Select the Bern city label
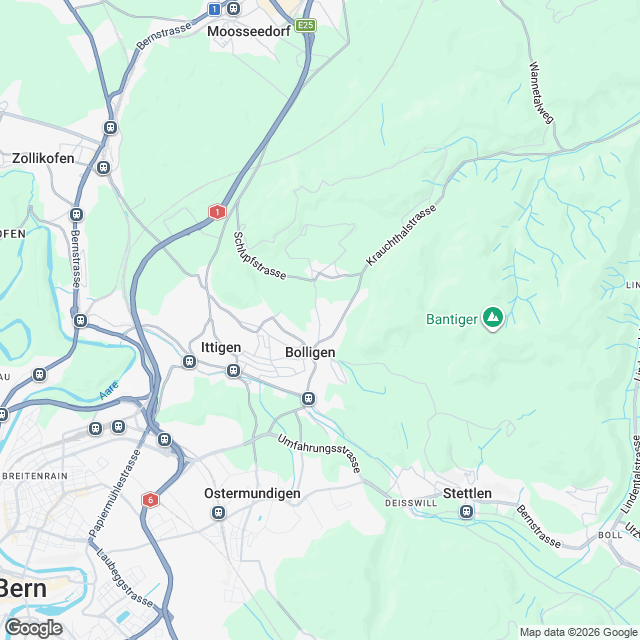 click(23, 589)
